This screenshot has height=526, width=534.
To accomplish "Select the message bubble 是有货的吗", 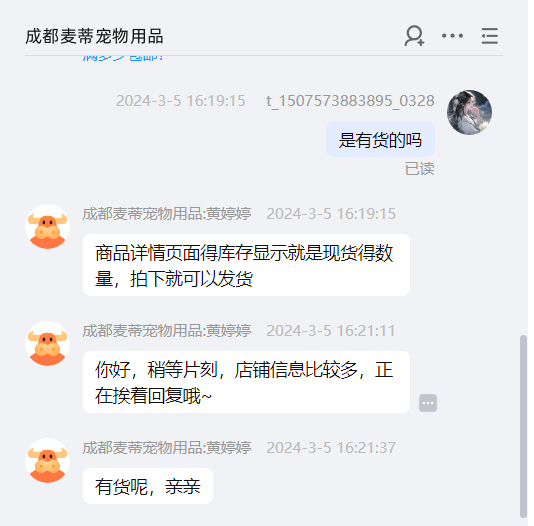I will 380,140.
